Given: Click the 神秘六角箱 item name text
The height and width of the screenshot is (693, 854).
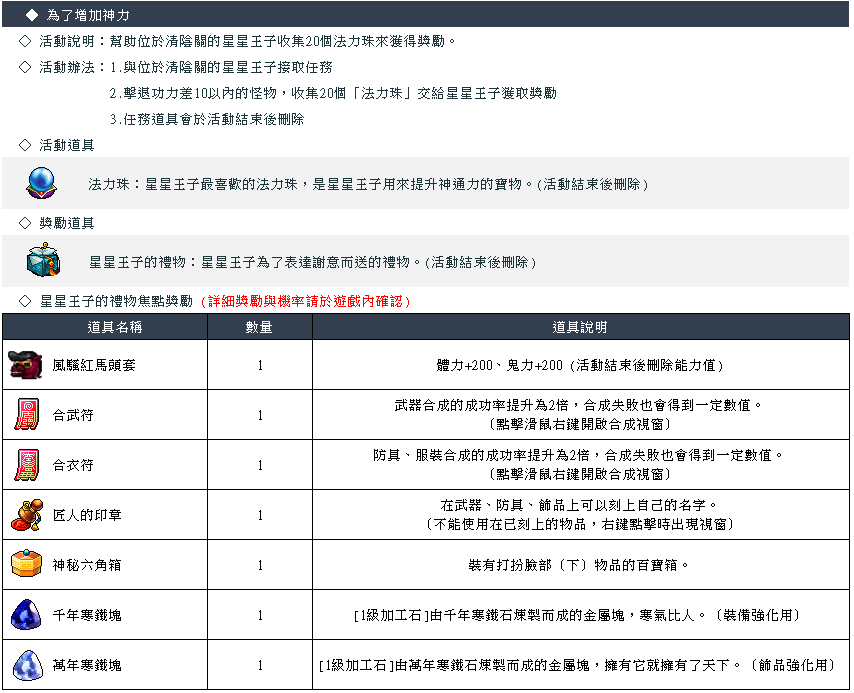Looking at the screenshot, I should [x=87, y=565].
